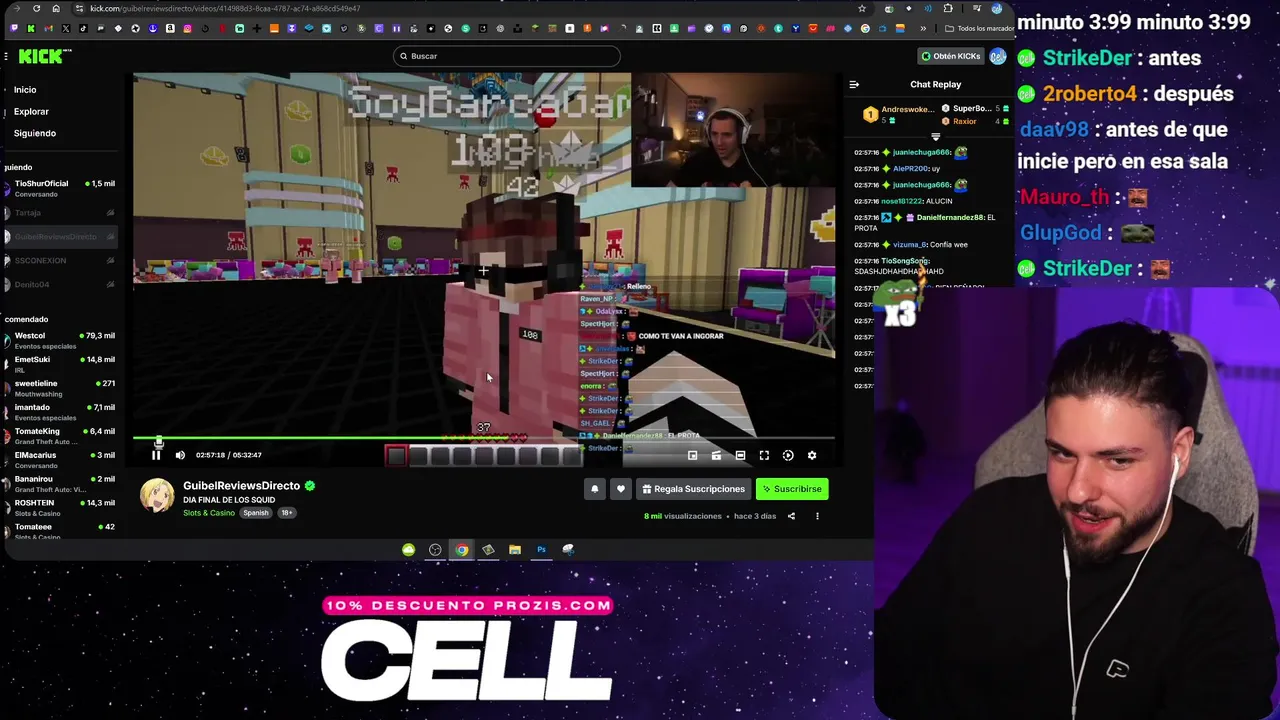Open the three-dot more options menu
Screen dimensions: 1280x720
click(x=817, y=516)
